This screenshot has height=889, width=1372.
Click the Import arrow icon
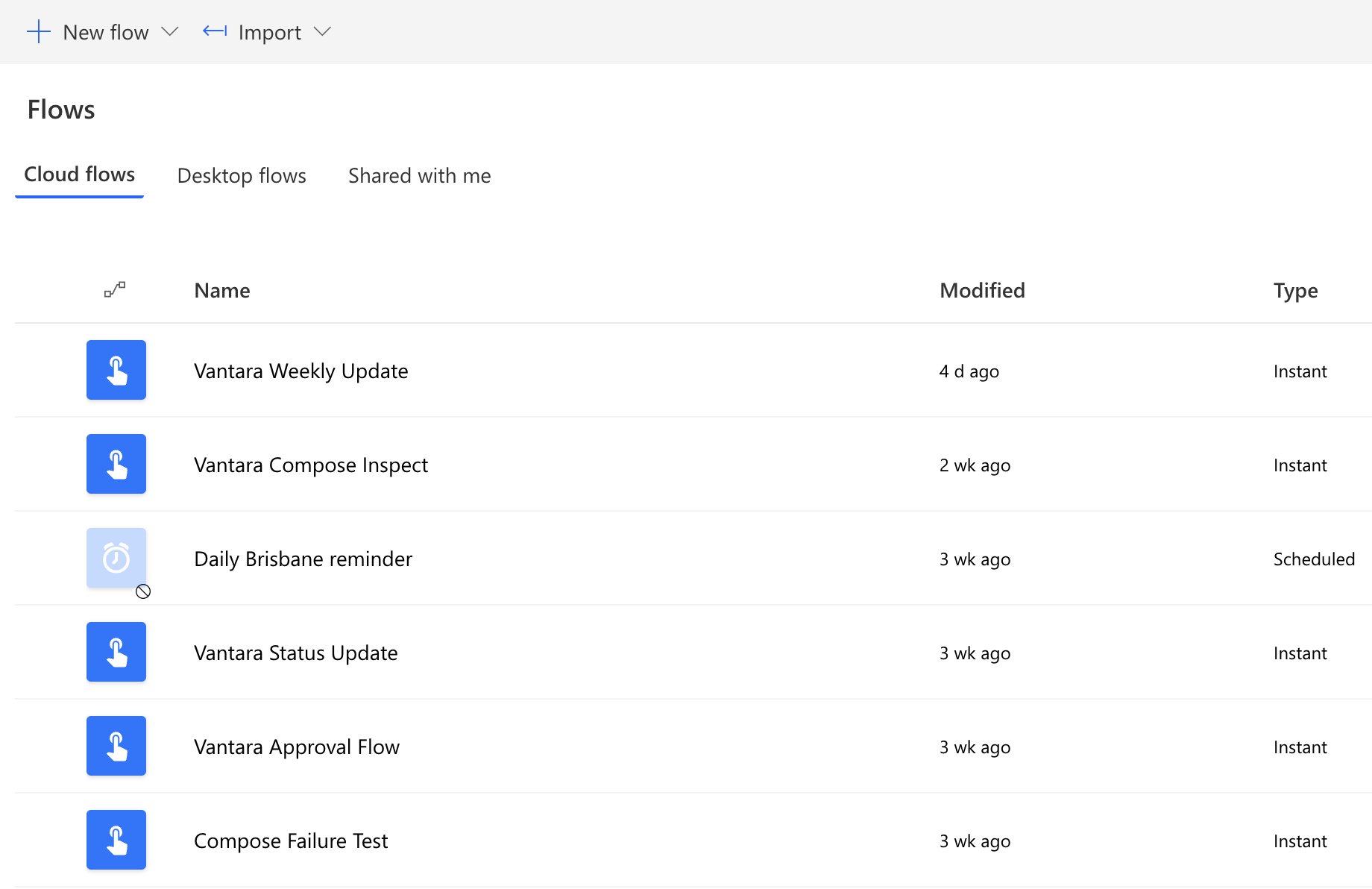point(215,31)
